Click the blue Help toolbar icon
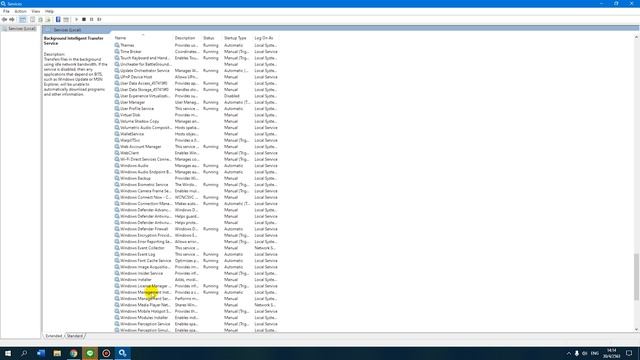 pos(58,20)
